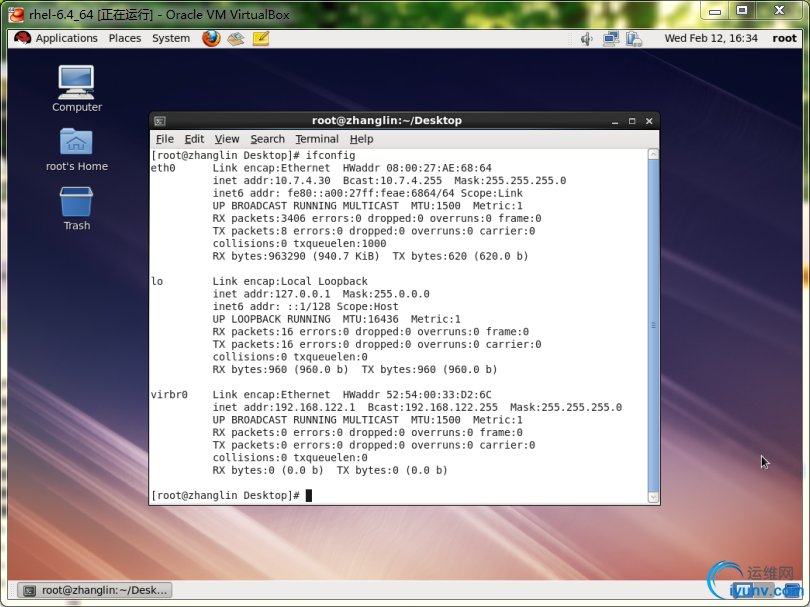The image size is (810, 607).
Task: Open the System menu
Action: pyautogui.click(x=170, y=38)
